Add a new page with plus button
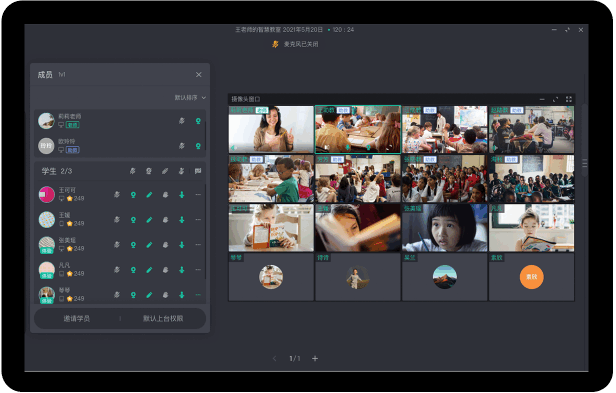Viewport: 616px width, 393px height. [x=315, y=358]
